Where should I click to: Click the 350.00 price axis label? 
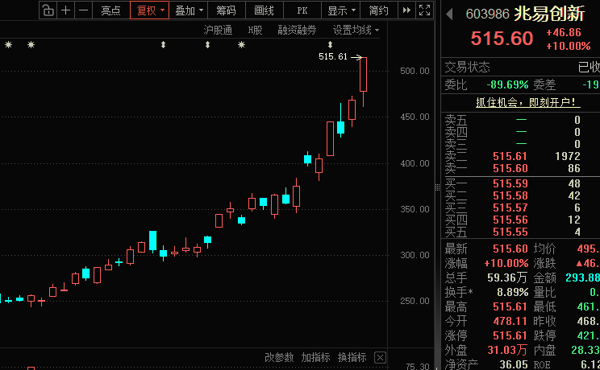(415, 209)
